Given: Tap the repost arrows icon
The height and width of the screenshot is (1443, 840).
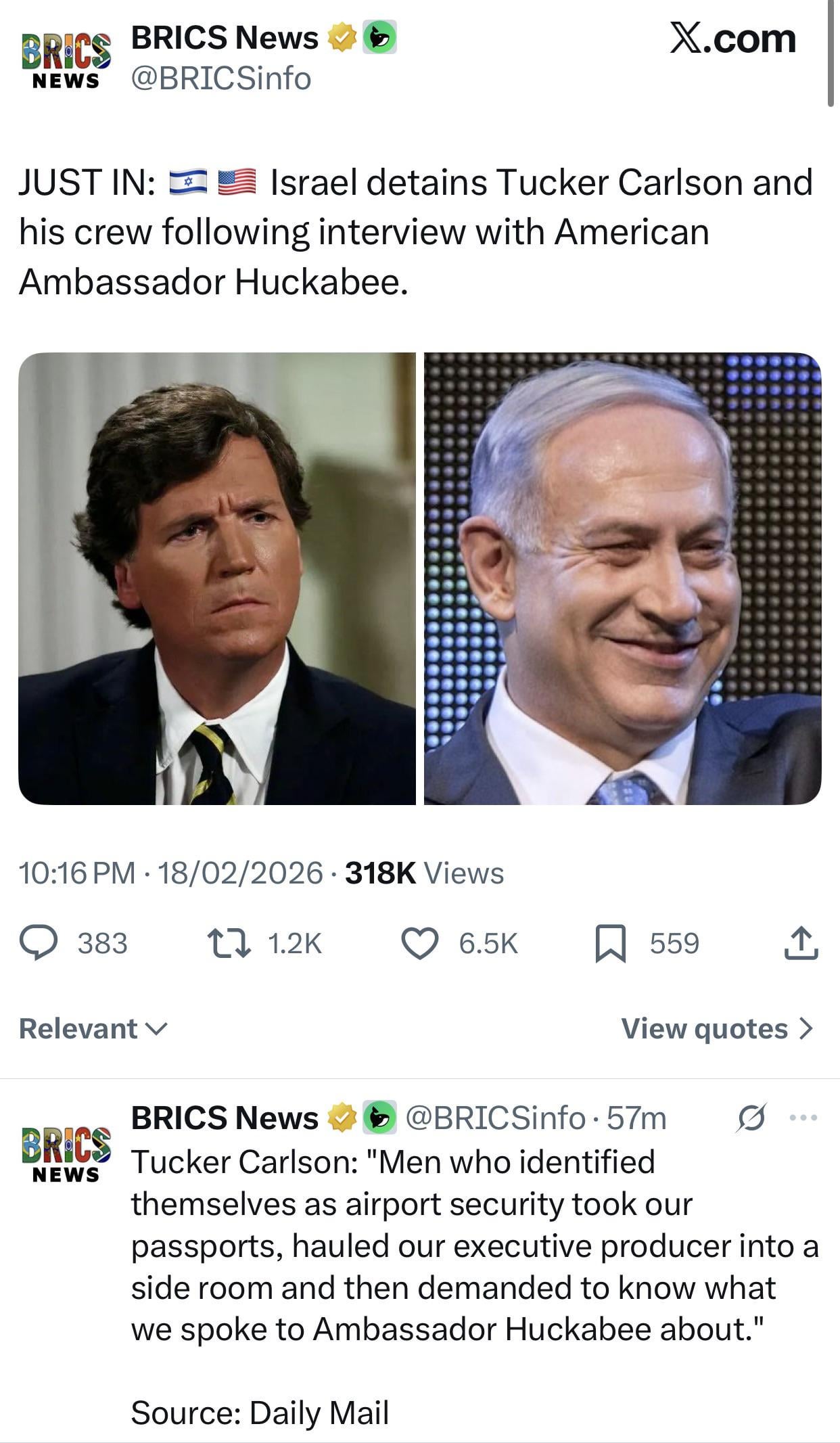Looking at the screenshot, I should coord(229,944).
